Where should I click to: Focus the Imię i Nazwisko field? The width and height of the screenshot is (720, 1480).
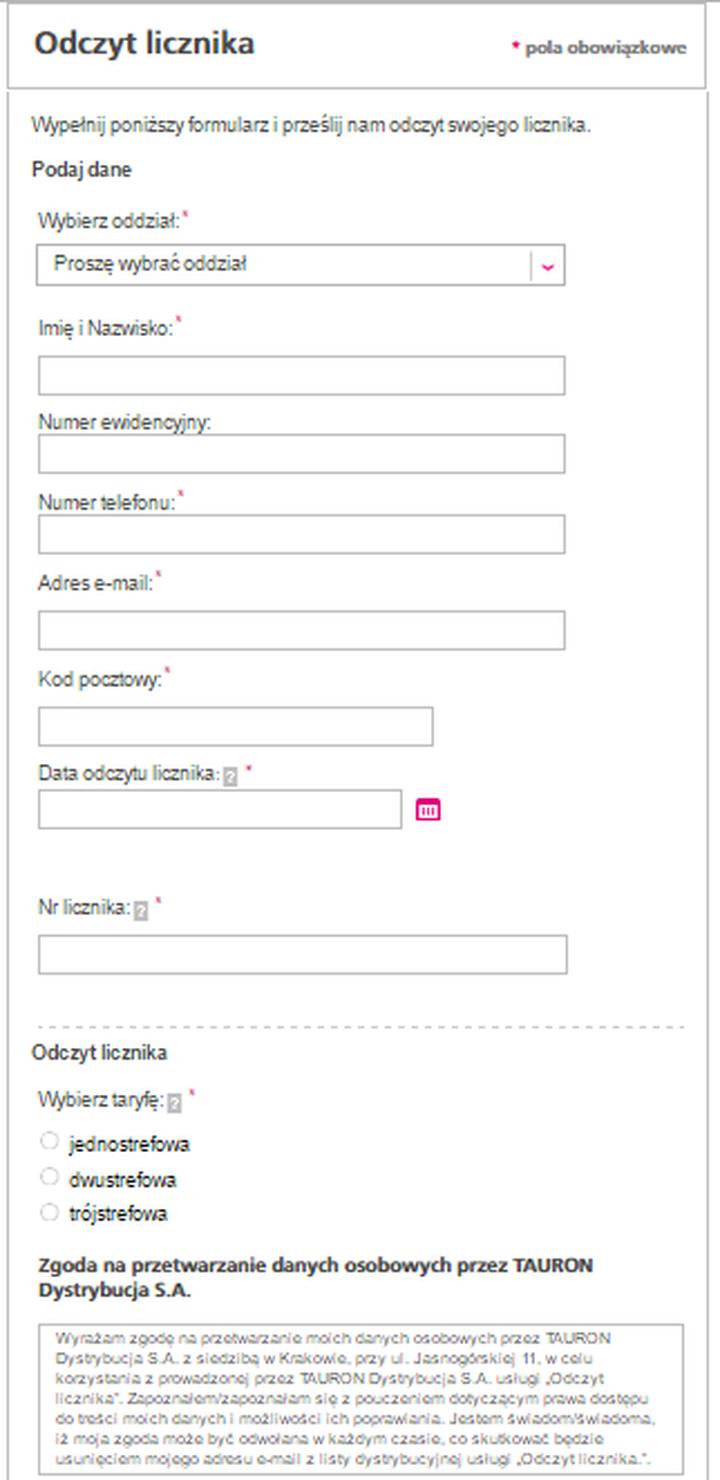[x=301, y=376]
